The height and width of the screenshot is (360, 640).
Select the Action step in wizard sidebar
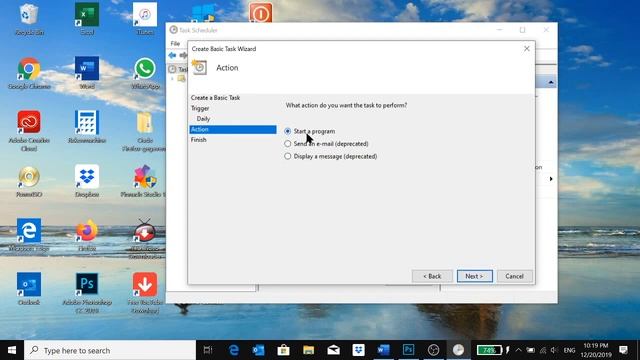pyautogui.click(x=233, y=129)
